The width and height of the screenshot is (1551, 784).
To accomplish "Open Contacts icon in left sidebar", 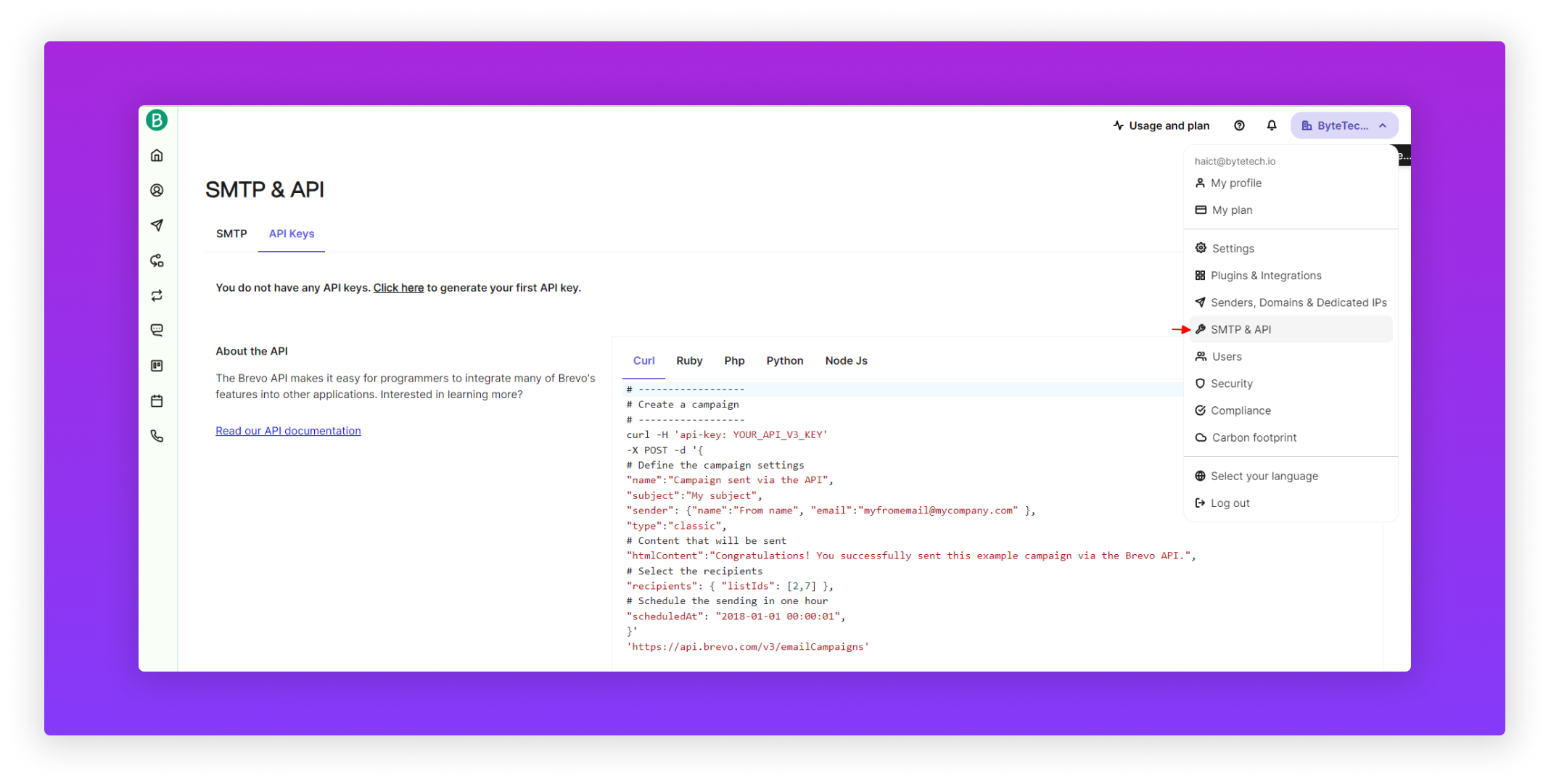I will pyautogui.click(x=157, y=190).
